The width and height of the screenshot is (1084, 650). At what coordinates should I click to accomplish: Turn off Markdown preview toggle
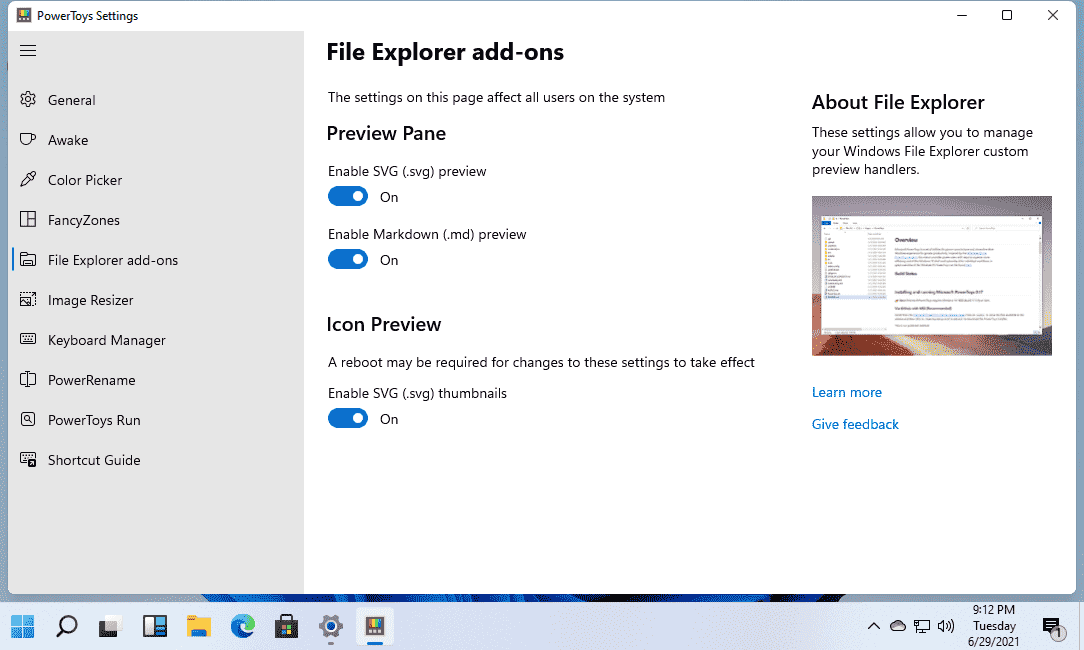click(x=348, y=259)
